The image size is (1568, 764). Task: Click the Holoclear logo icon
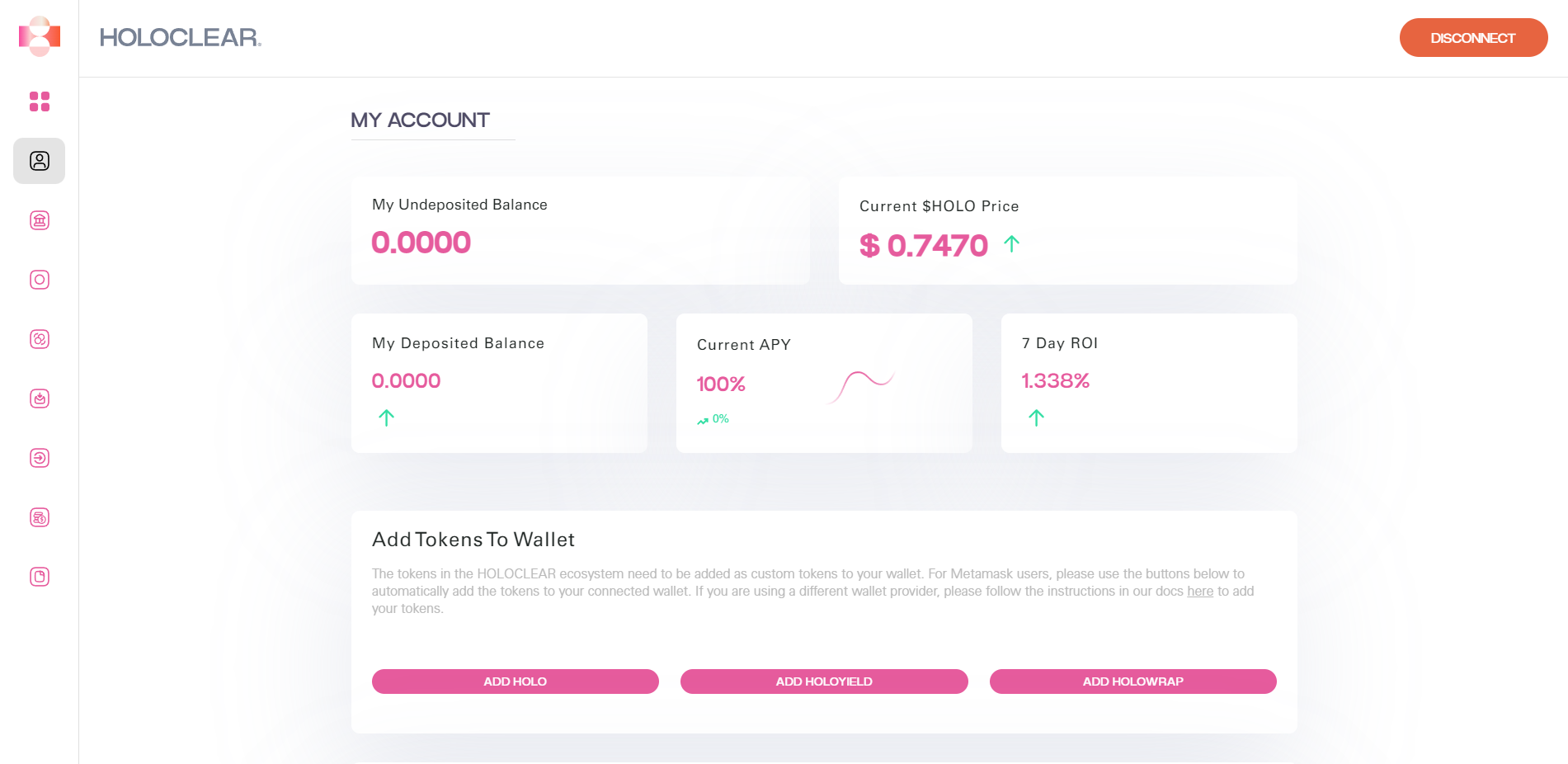(40, 36)
